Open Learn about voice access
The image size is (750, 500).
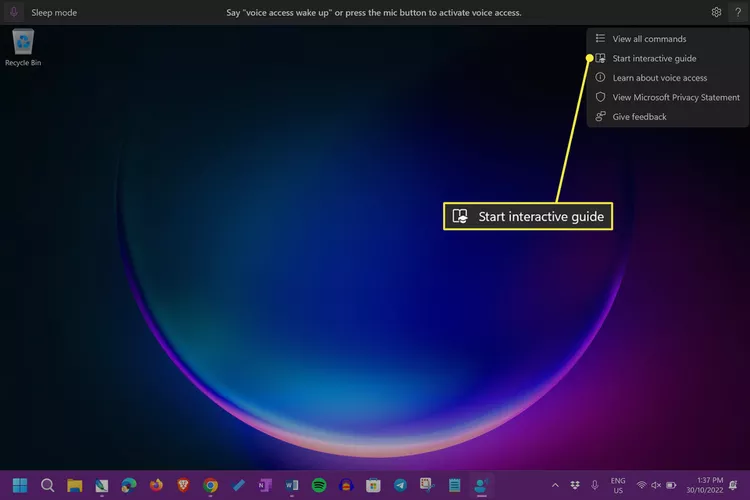click(659, 78)
